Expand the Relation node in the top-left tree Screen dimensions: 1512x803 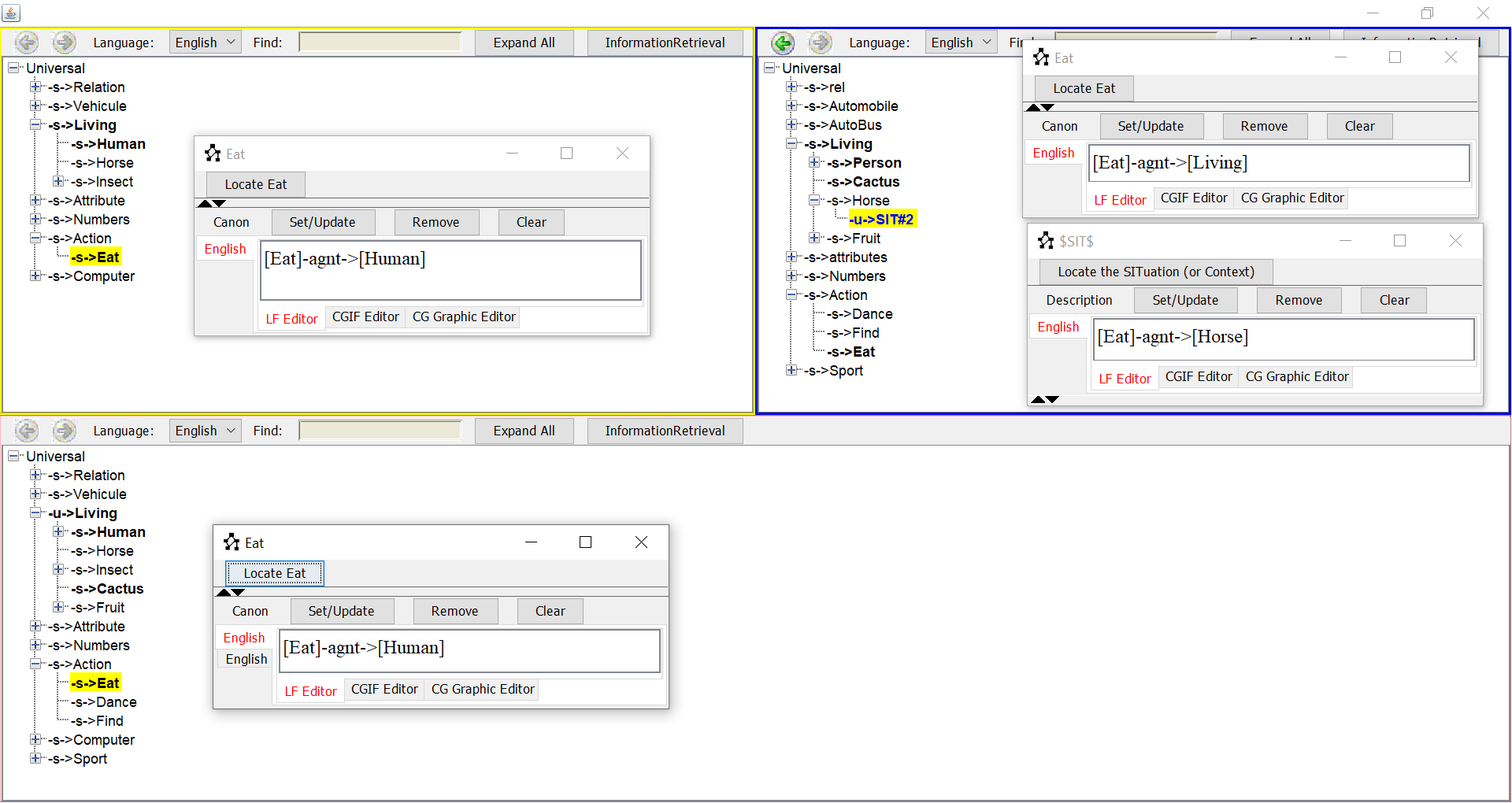[35, 87]
